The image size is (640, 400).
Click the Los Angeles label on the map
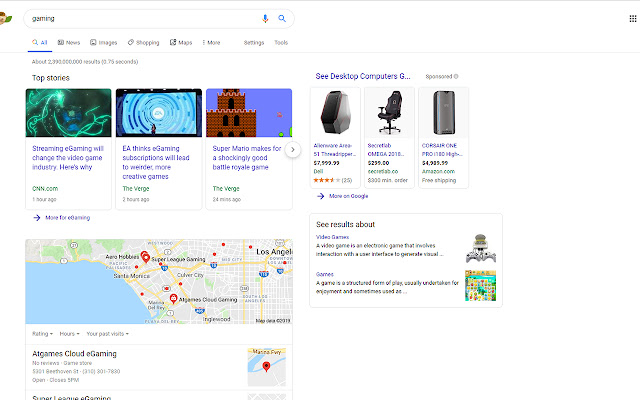[274, 252]
